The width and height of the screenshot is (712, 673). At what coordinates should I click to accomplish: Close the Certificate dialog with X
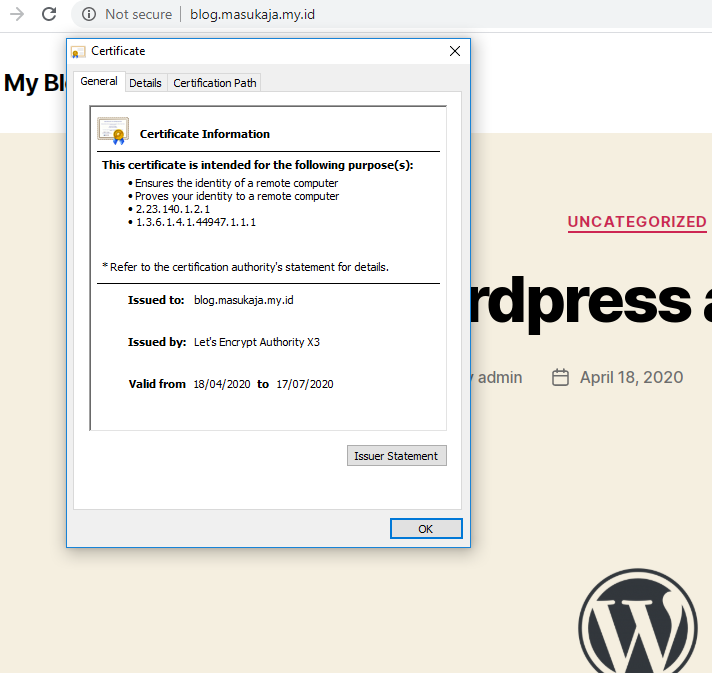pyautogui.click(x=455, y=51)
